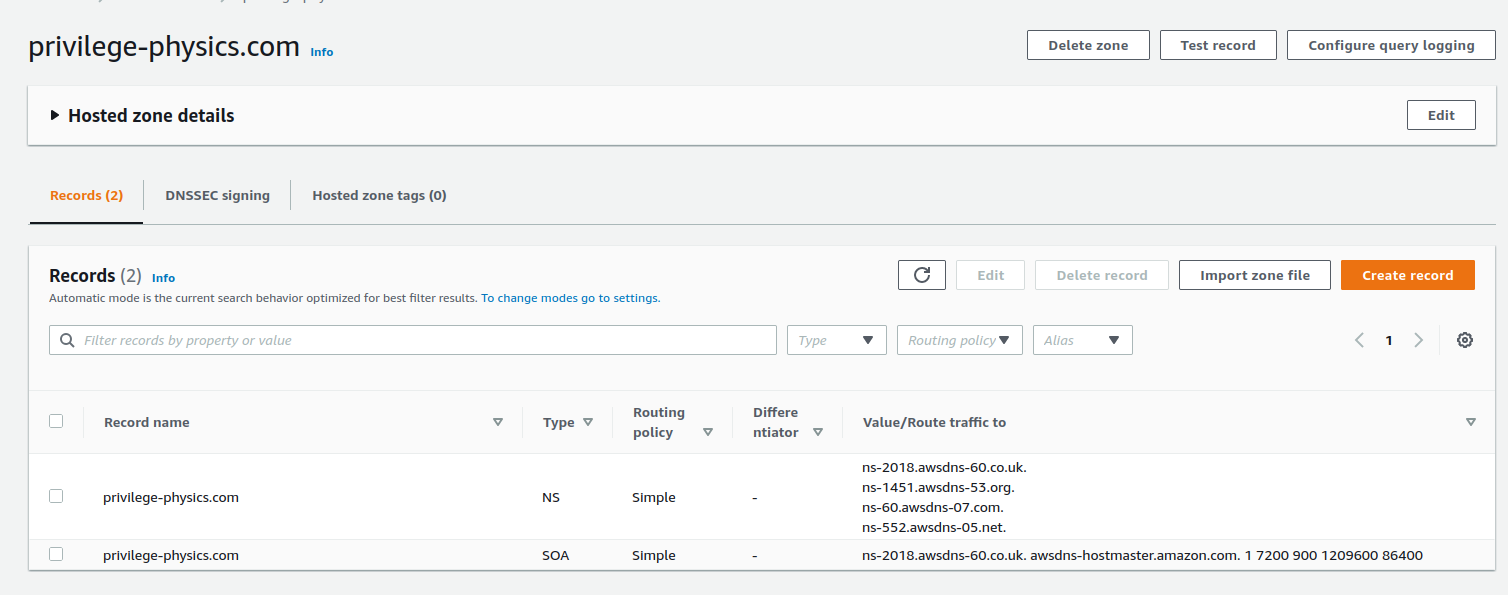Screen dimensions: 1508x595
Task: Click the SOA type cell
Action: coord(556,555)
